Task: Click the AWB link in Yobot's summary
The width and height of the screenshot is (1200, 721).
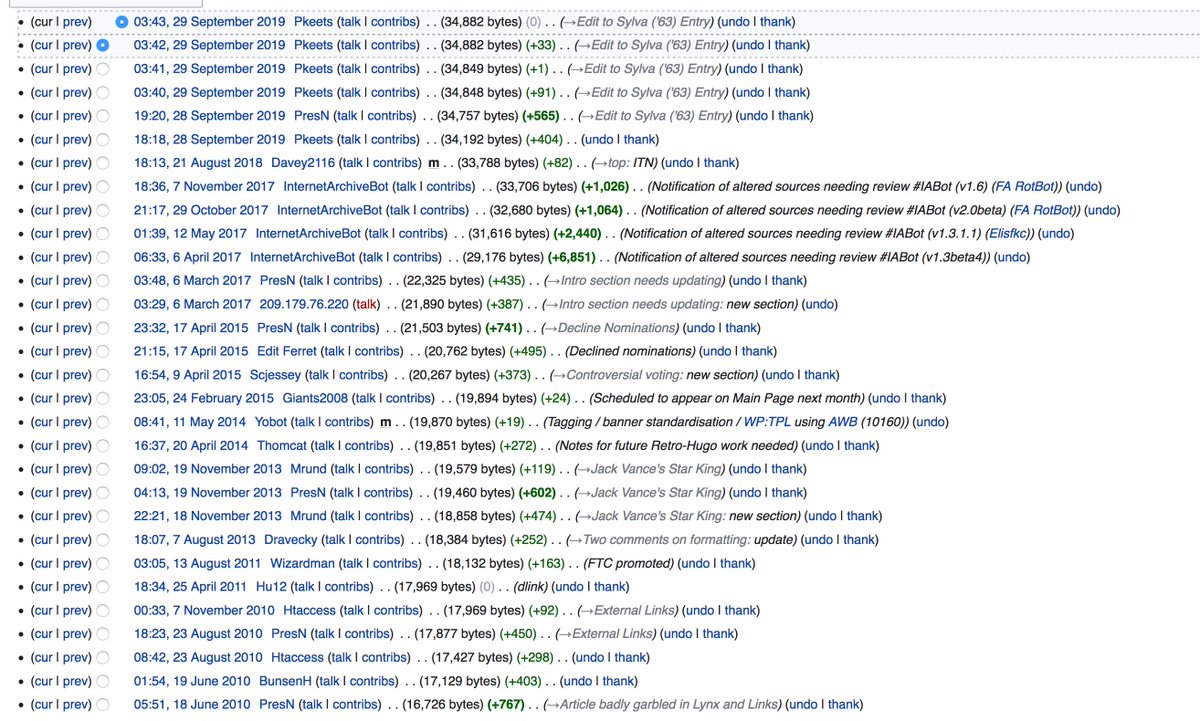Action: pos(842,422)
